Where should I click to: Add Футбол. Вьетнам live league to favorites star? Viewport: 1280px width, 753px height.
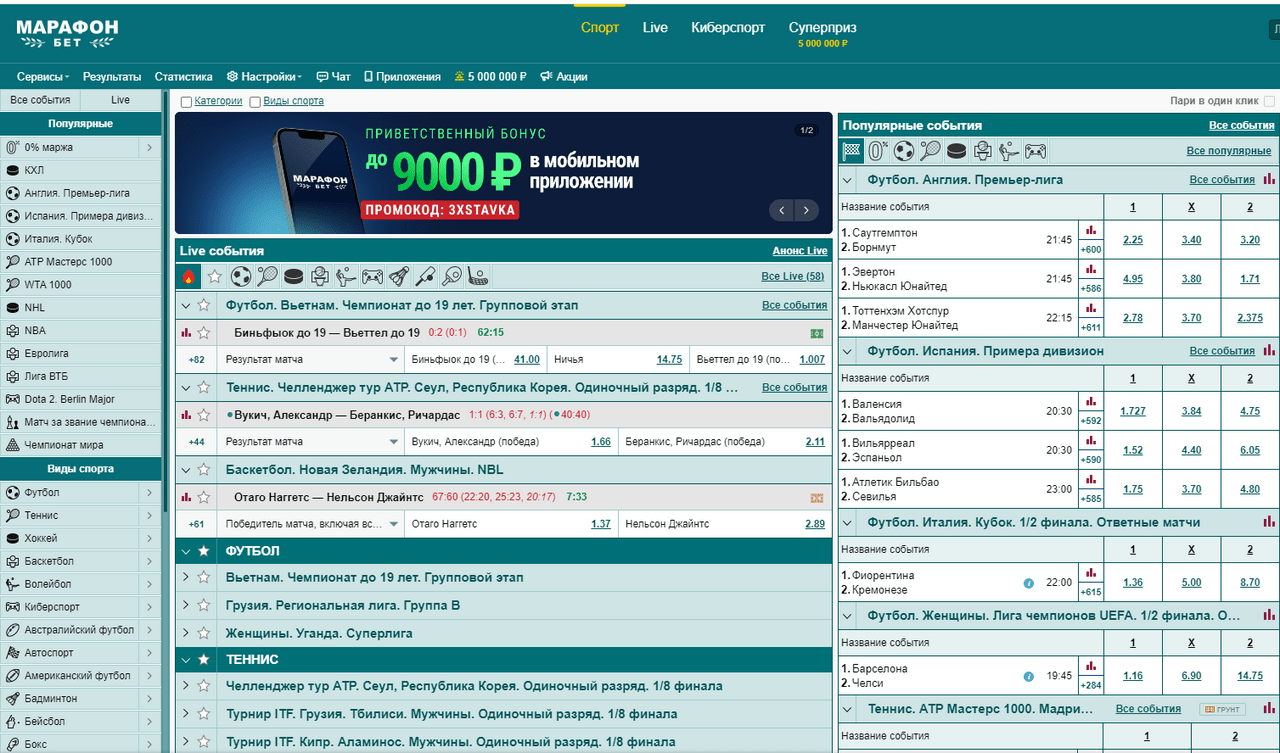204,305
